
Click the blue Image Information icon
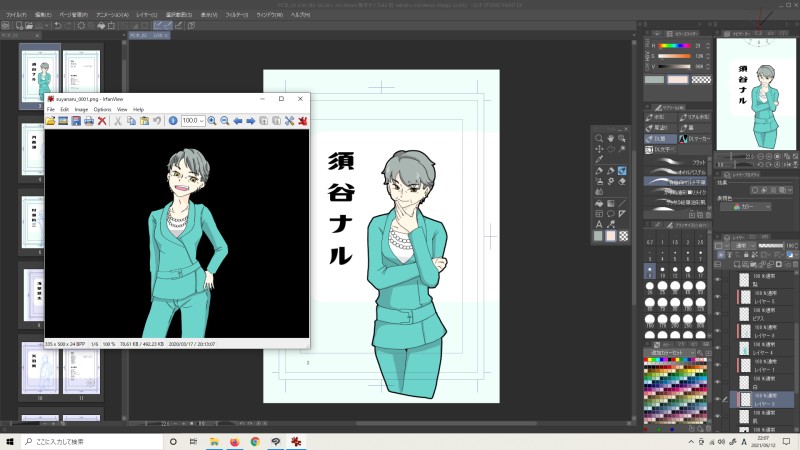(x=173, y=121)
